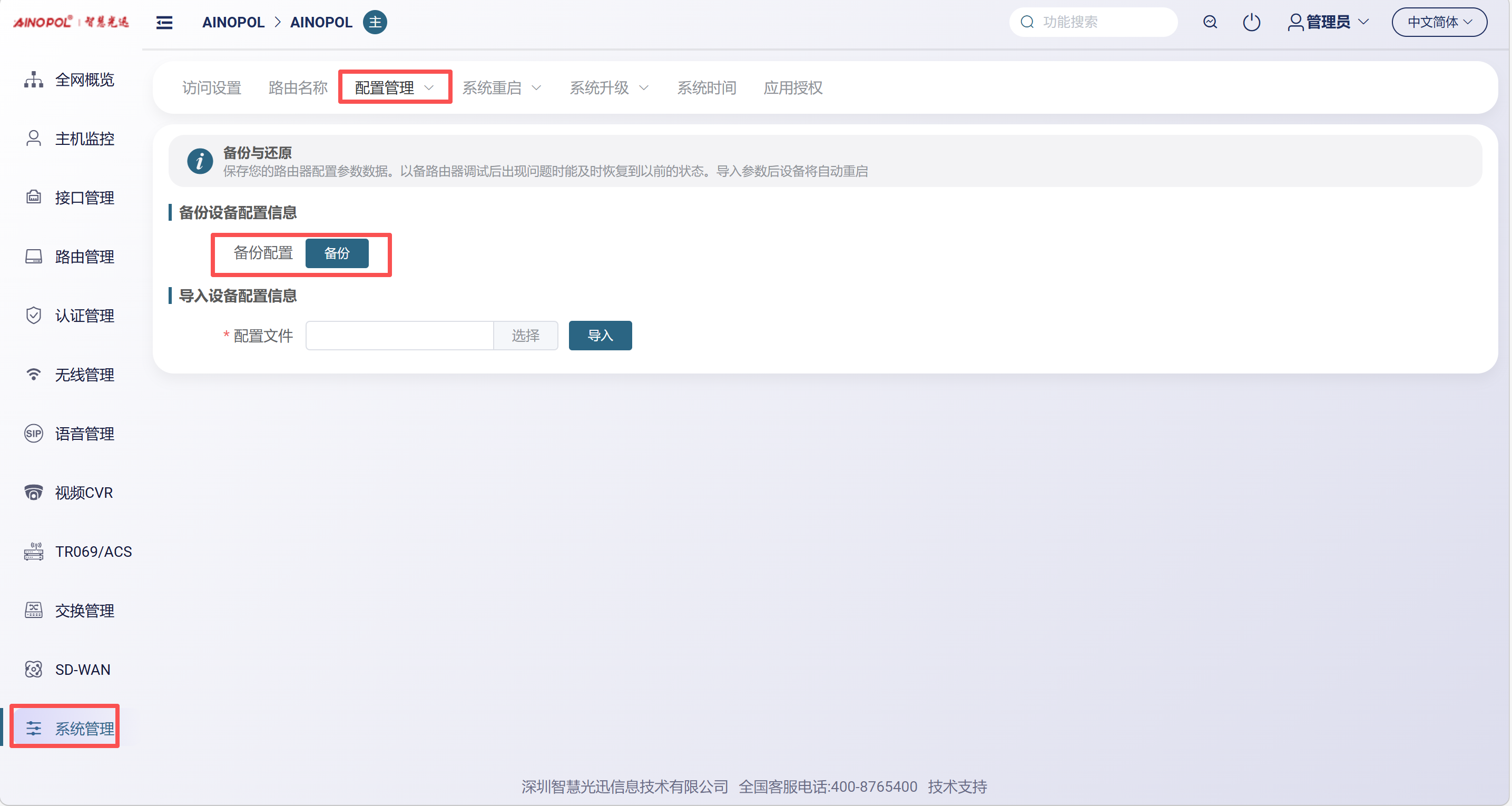The height and width of the screenshot is (806, 1512).
Task: Open 认证管理 shield icon in sidebar
Action: [34, 315]
